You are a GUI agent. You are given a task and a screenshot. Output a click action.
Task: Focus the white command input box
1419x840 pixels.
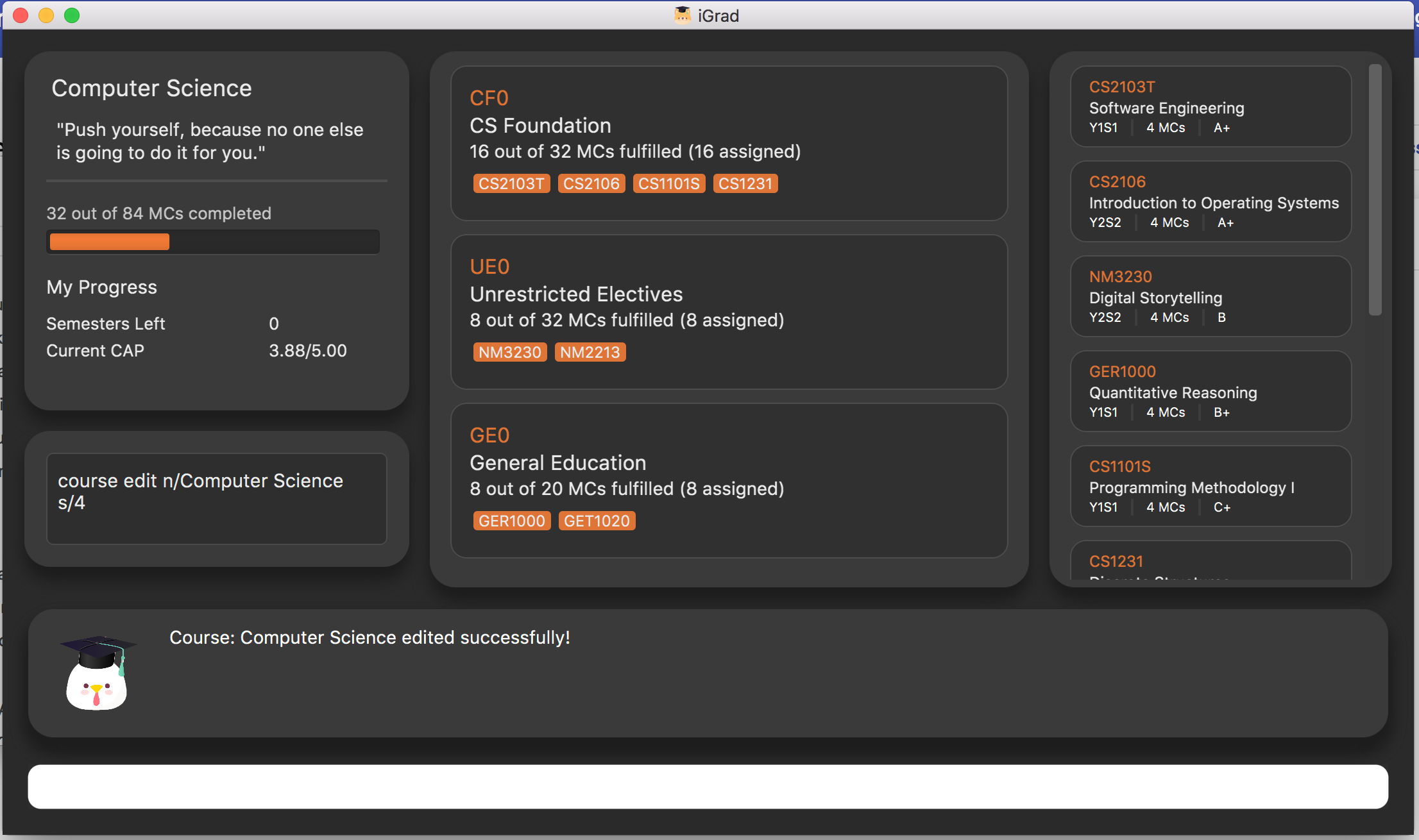(x=708, y=786)
